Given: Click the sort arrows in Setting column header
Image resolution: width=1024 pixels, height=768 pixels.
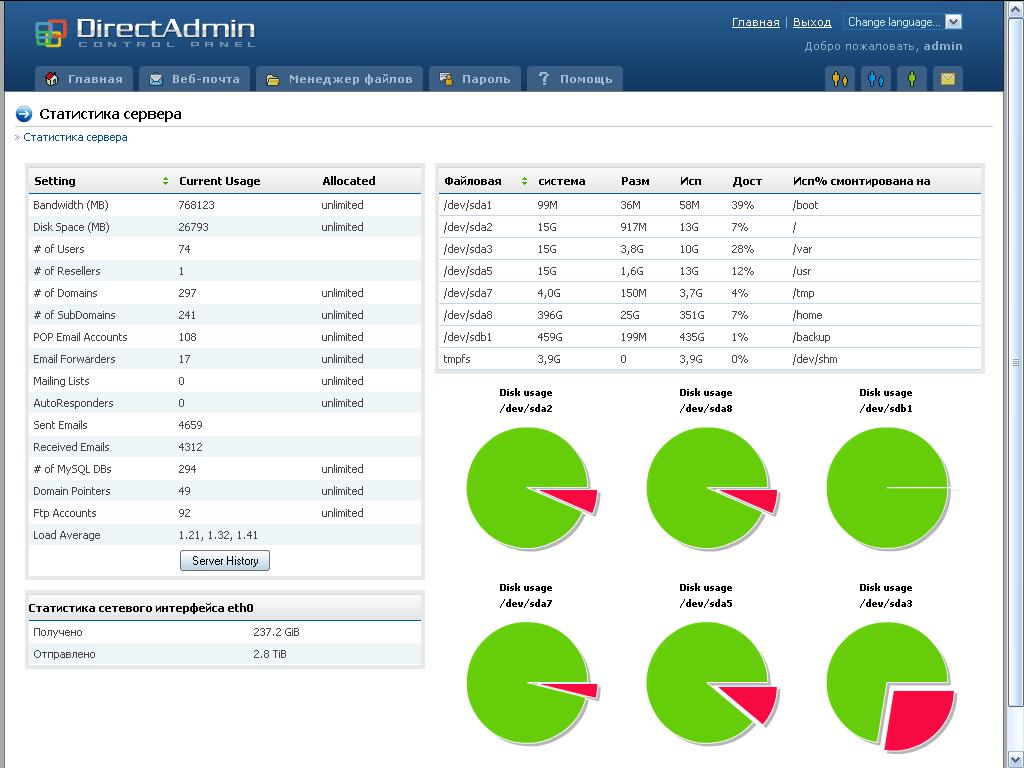Looking at the screenshot, I should tap(165, 181).
